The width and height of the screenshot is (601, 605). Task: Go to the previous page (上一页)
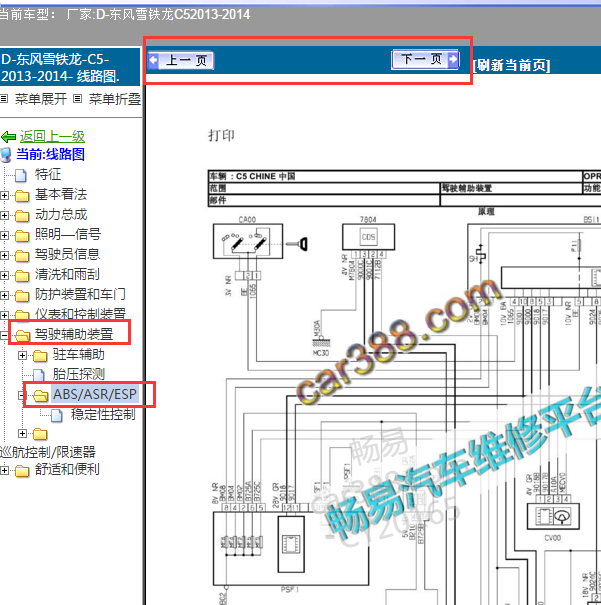181,61
